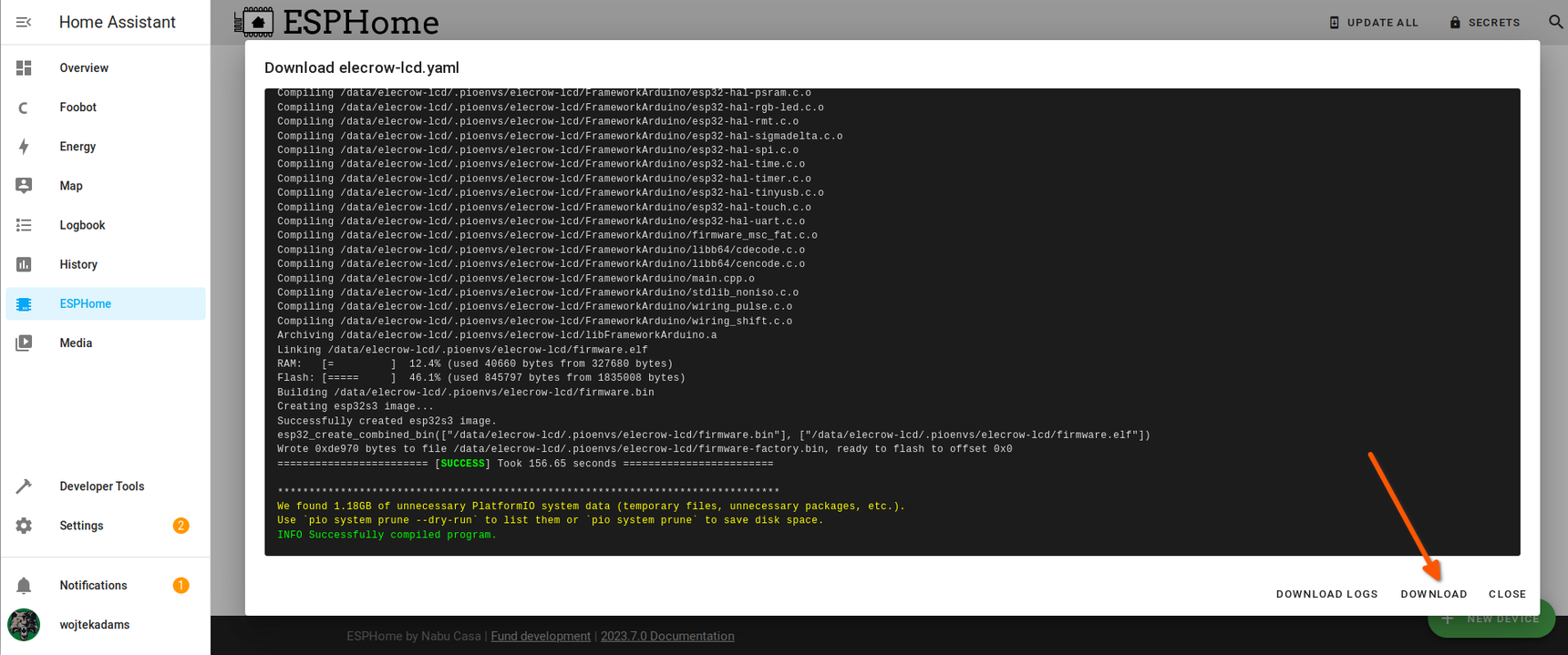The width and height of the screenshot is (1568, 655).
Task: Click the Notifications badge showing 1
Action: click(x=181, y=586)
